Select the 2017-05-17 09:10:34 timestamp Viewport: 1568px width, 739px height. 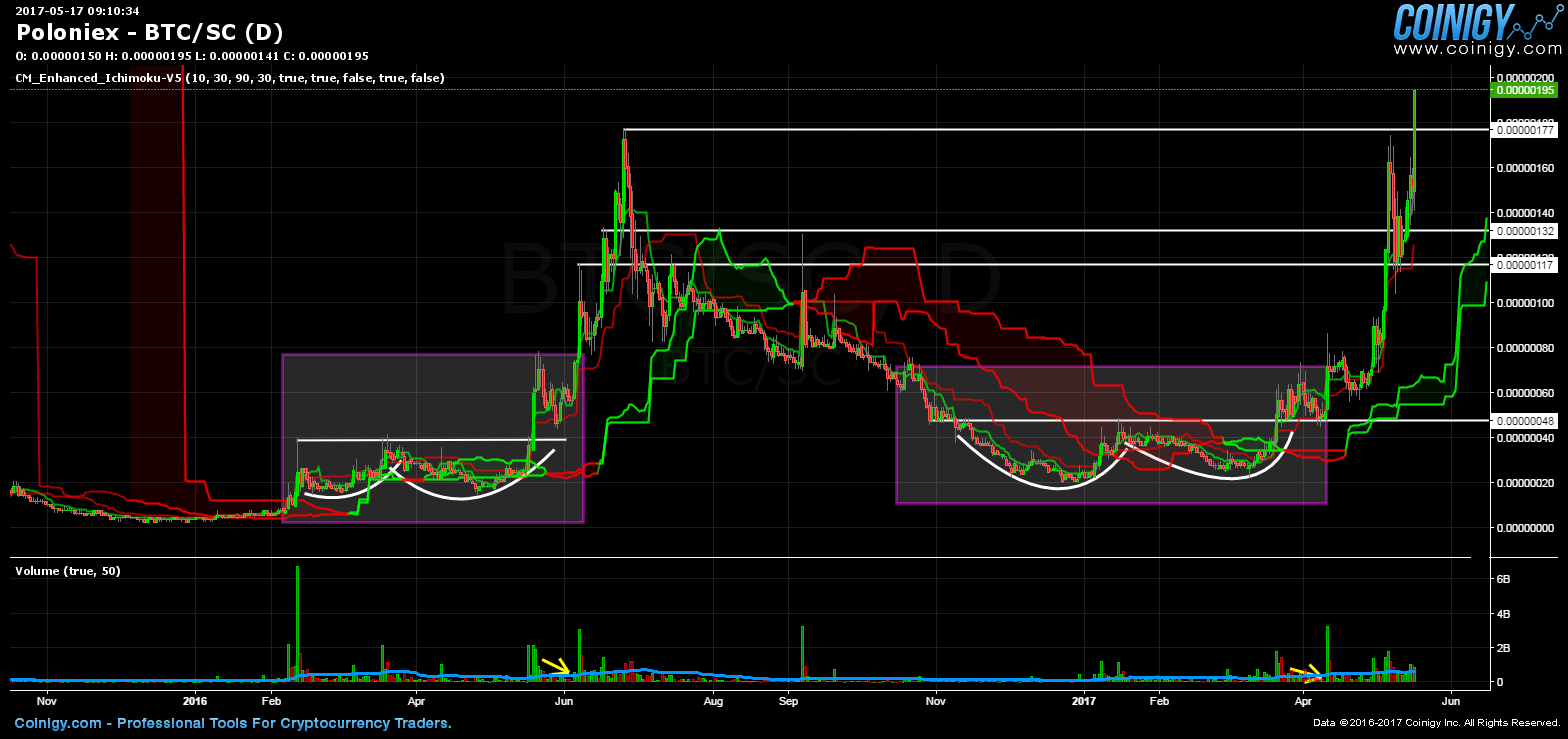(77, 10)
